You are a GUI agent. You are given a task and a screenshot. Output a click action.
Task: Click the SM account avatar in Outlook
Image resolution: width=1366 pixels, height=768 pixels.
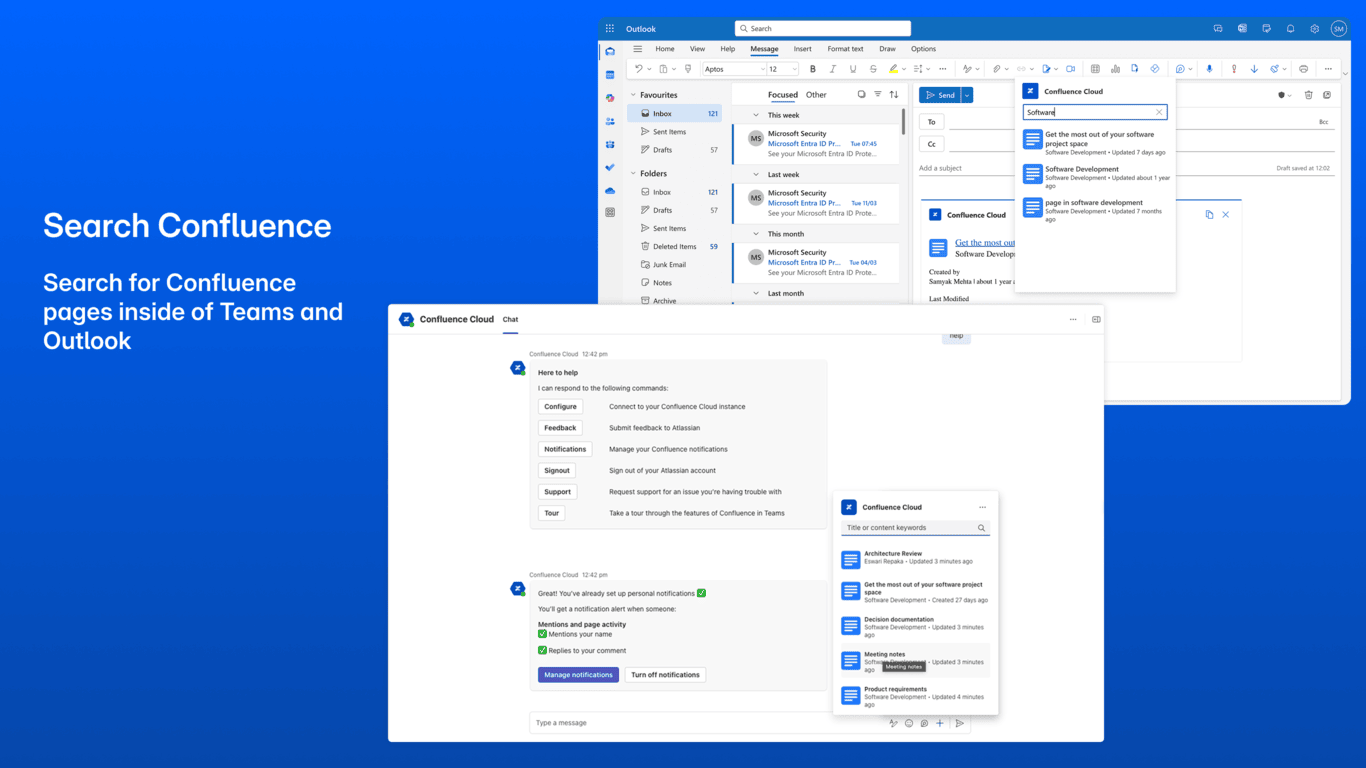coord(1338,29)
